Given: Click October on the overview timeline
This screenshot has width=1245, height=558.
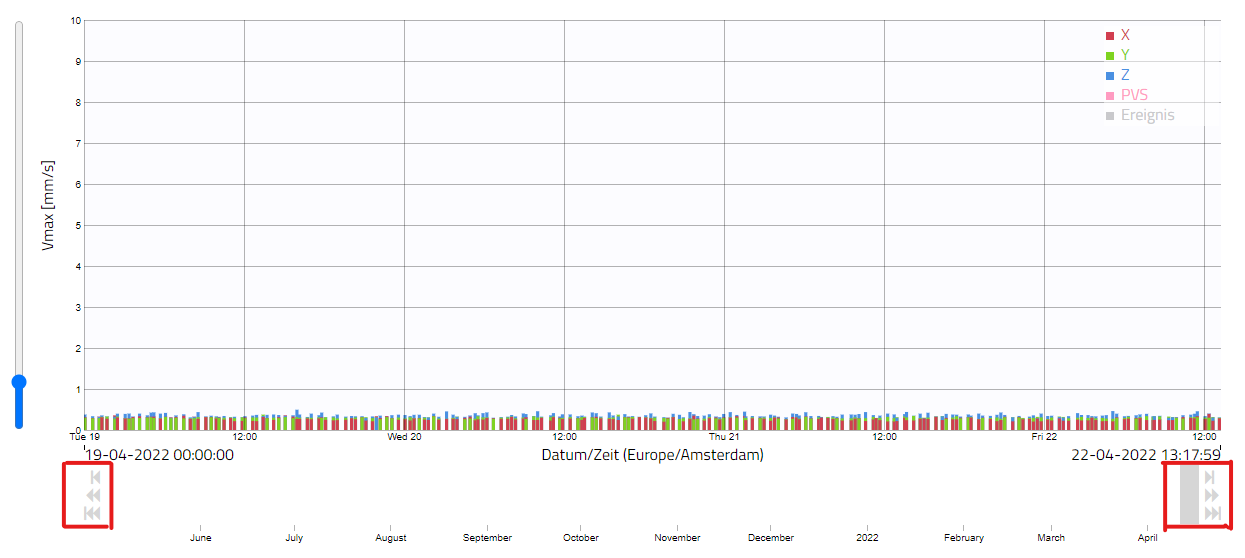Looking at the screenshot, I should 581,538.
